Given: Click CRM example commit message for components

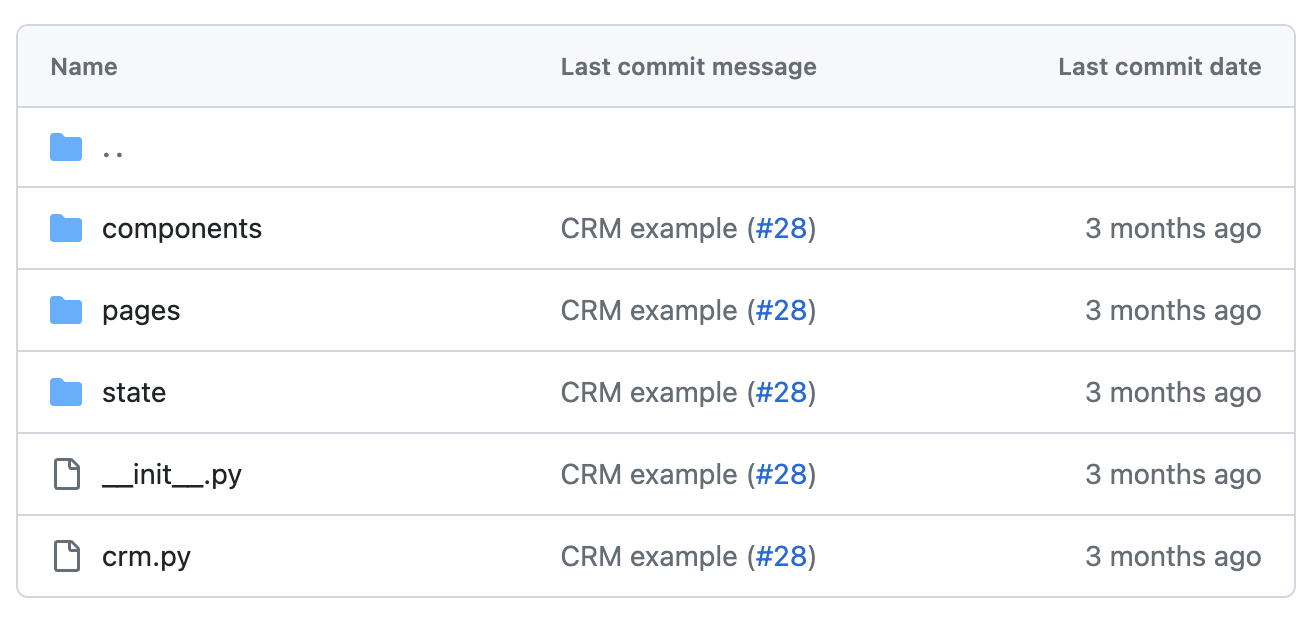Looking at the screenshot, I should point(649,229).
